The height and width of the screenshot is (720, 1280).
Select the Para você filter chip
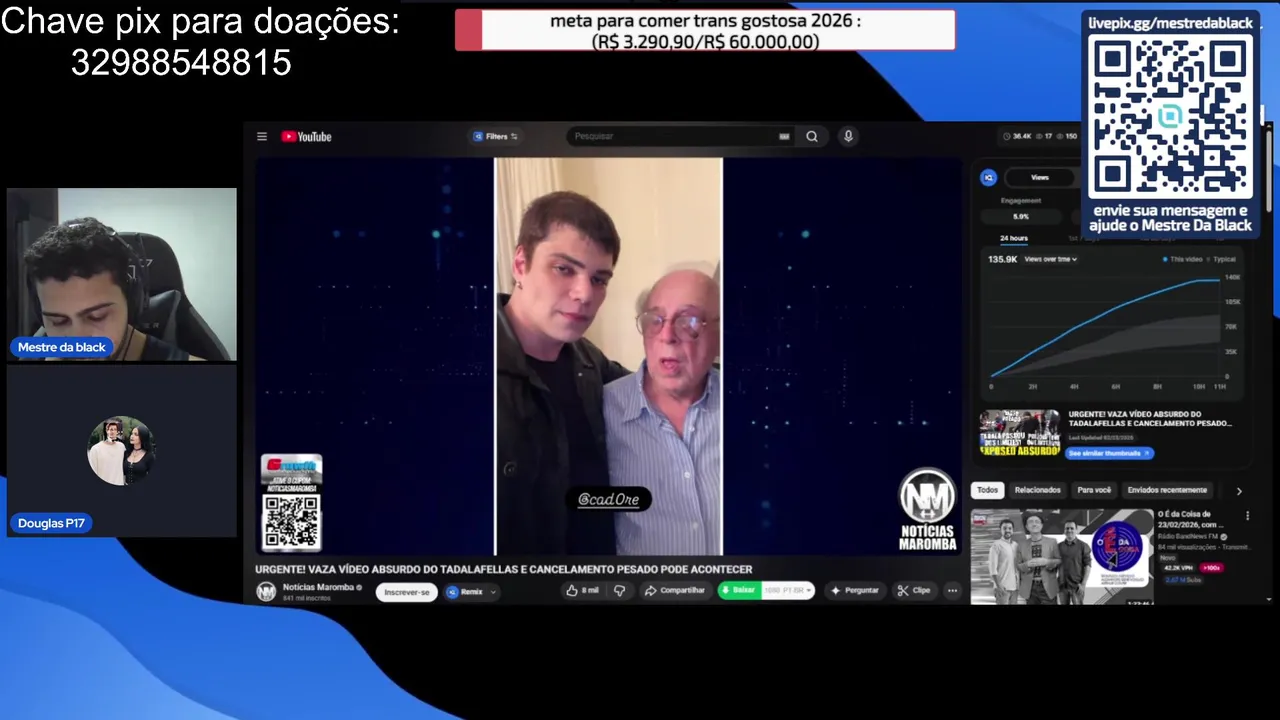[x=1094, y=490]
